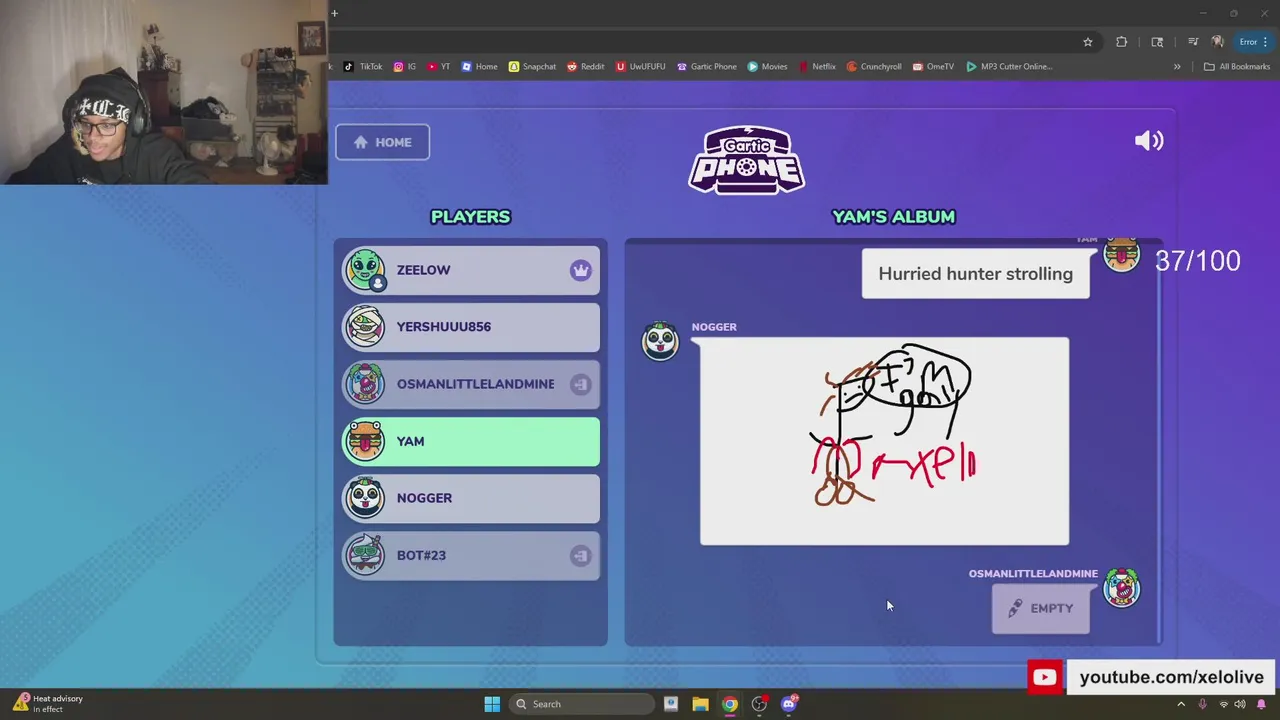This screenshot has width=1280, height=720.
Task: Click the Chrome icon in the taskbar
Action: click(730, 704)
